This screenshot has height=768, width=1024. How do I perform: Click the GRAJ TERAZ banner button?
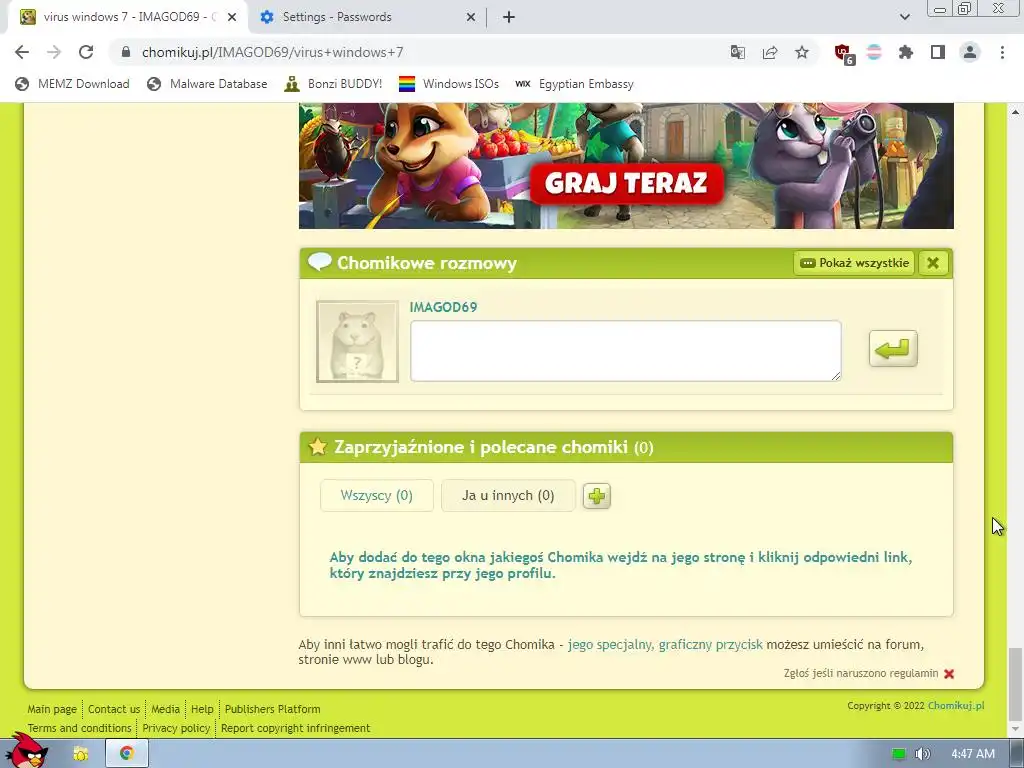pos(626,184)
